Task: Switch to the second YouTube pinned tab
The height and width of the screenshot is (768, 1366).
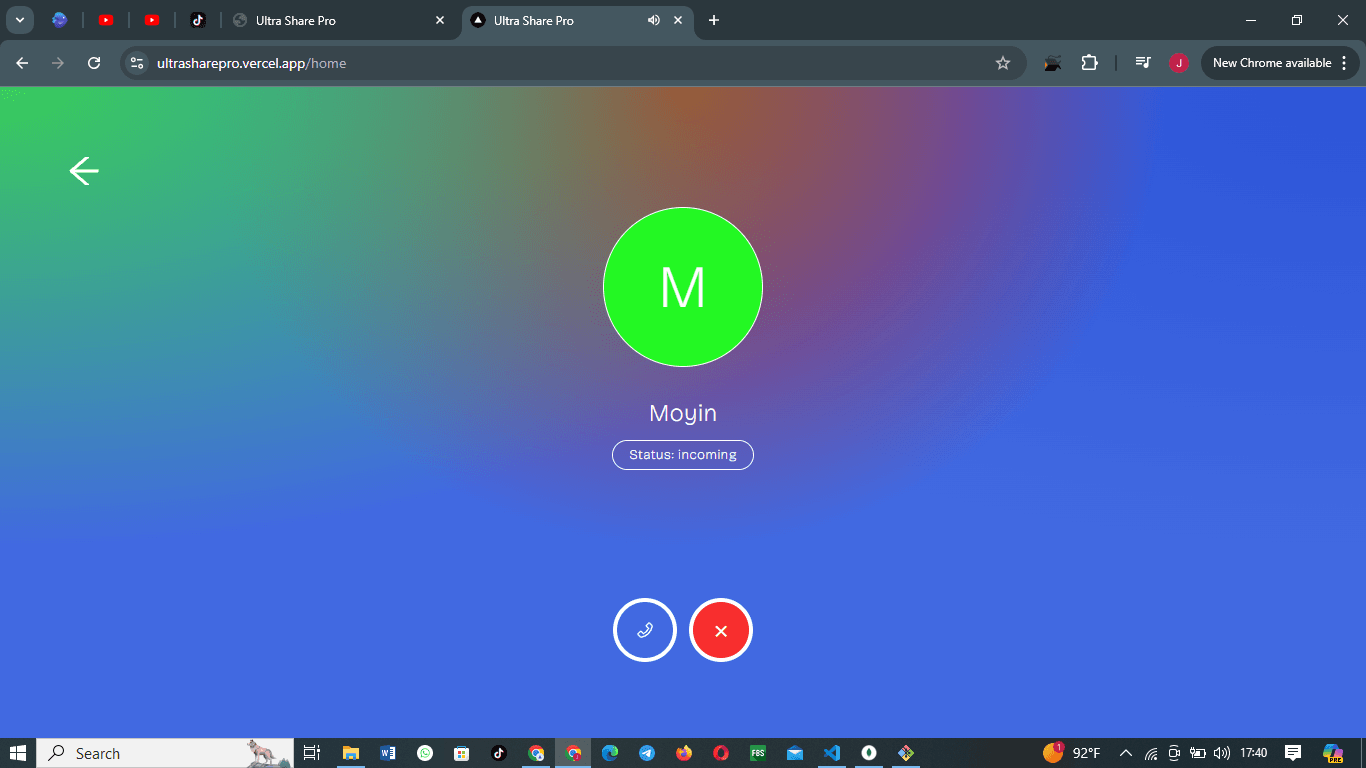Action: 152,20
